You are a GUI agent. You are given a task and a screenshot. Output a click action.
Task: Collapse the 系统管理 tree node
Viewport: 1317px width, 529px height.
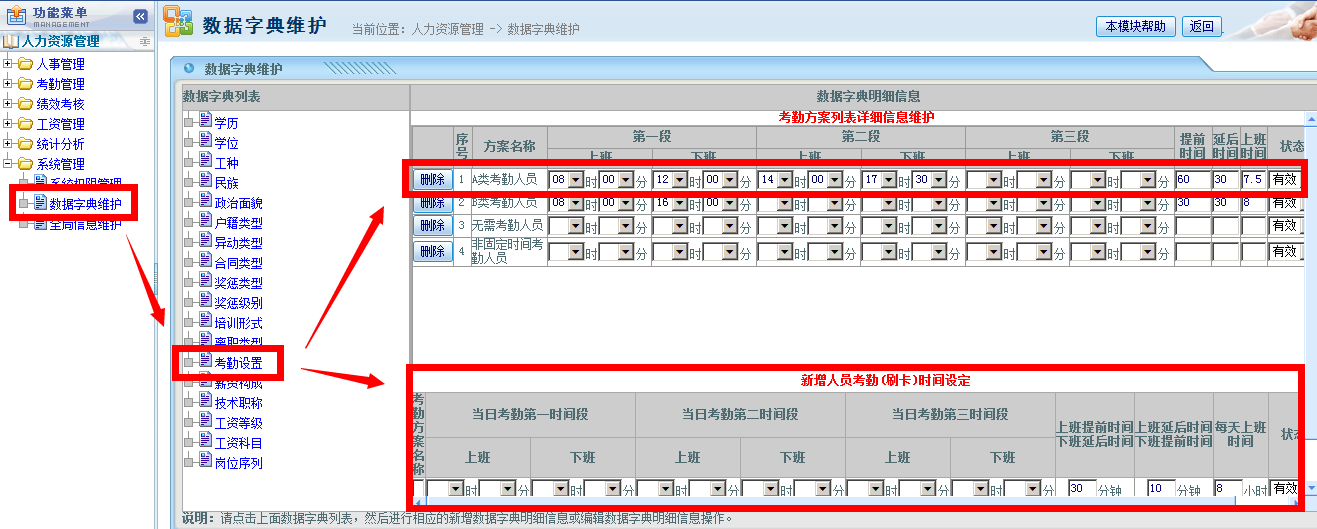(8, 164)
